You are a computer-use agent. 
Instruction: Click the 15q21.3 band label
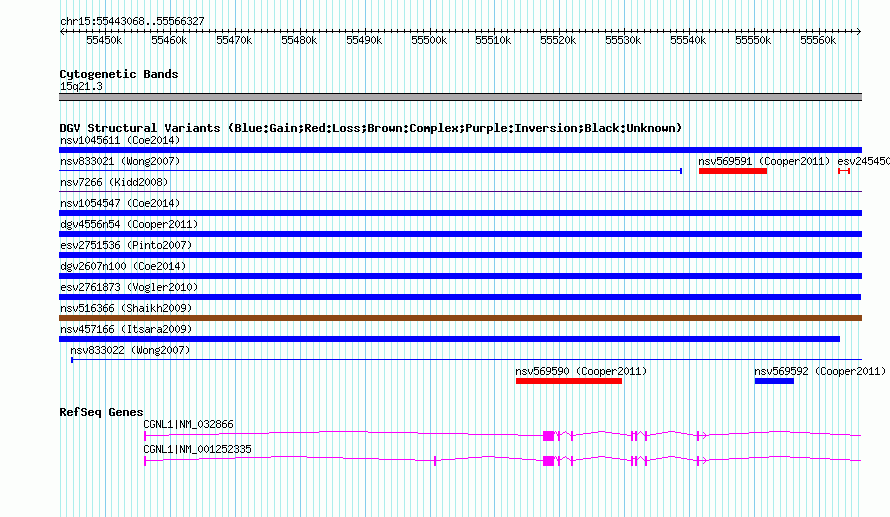tap(81, 86)
